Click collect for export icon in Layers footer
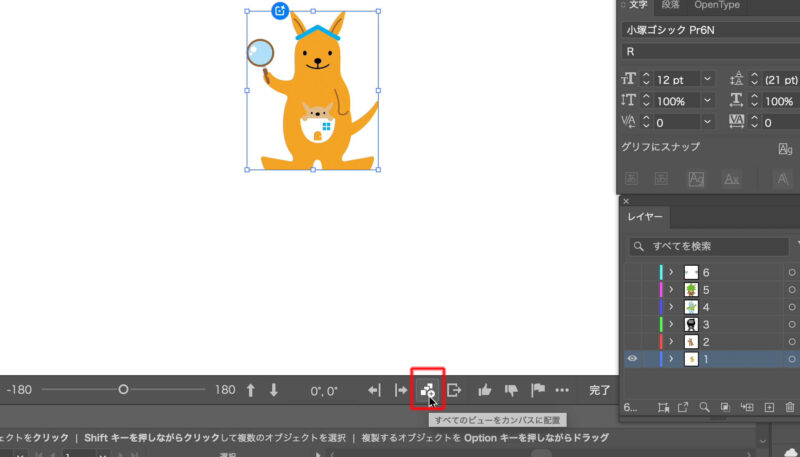The height and width of the screenshot is (457, 800). coord(663,407)
